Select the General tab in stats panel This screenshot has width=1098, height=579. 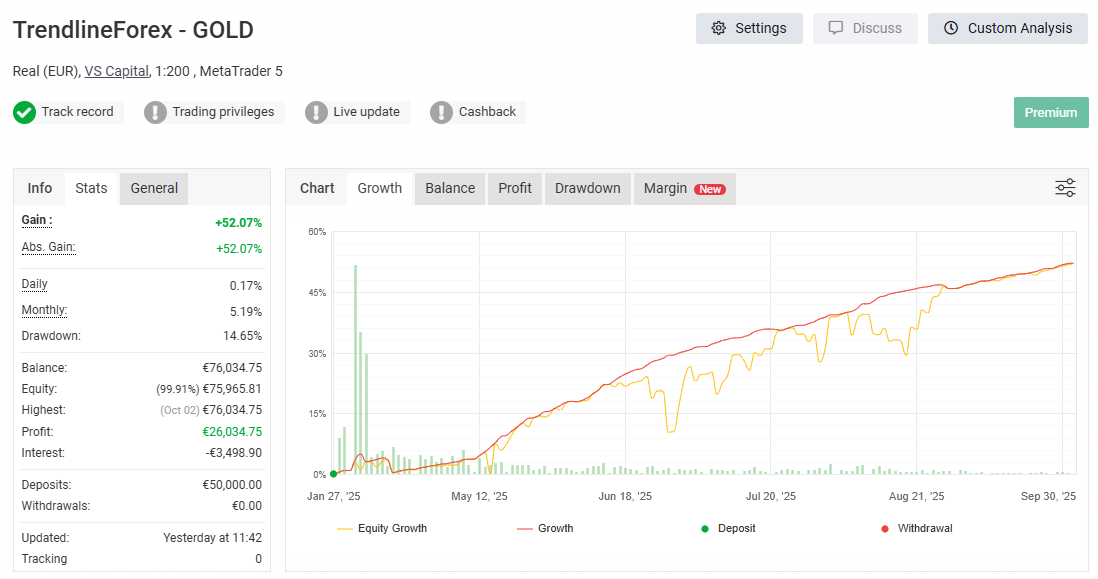click(x=154, y=188)
